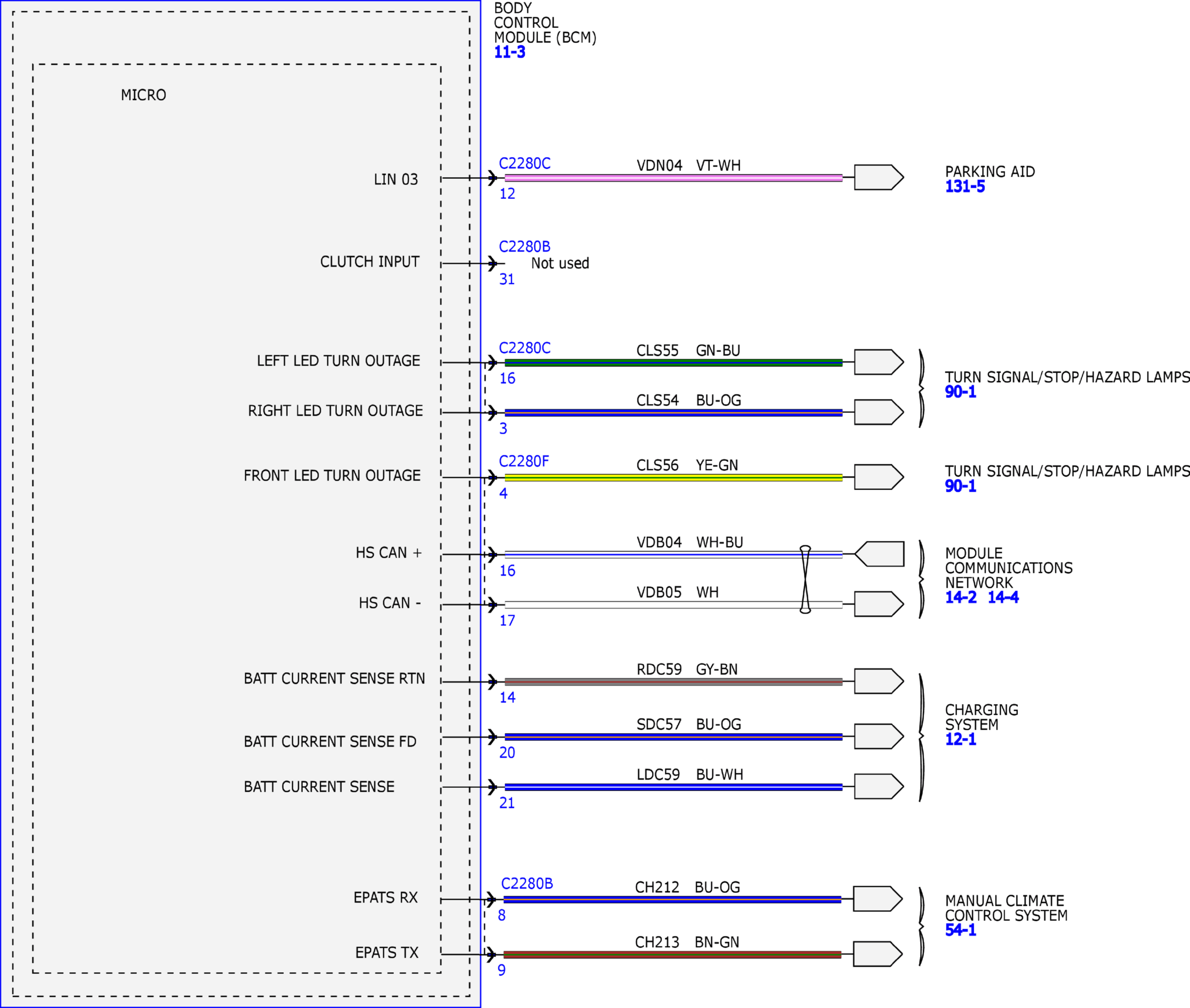Click the 'BATT CURRENT SENSE FD' signal label
The image size is (1190, 1008).
coord(330,741)
